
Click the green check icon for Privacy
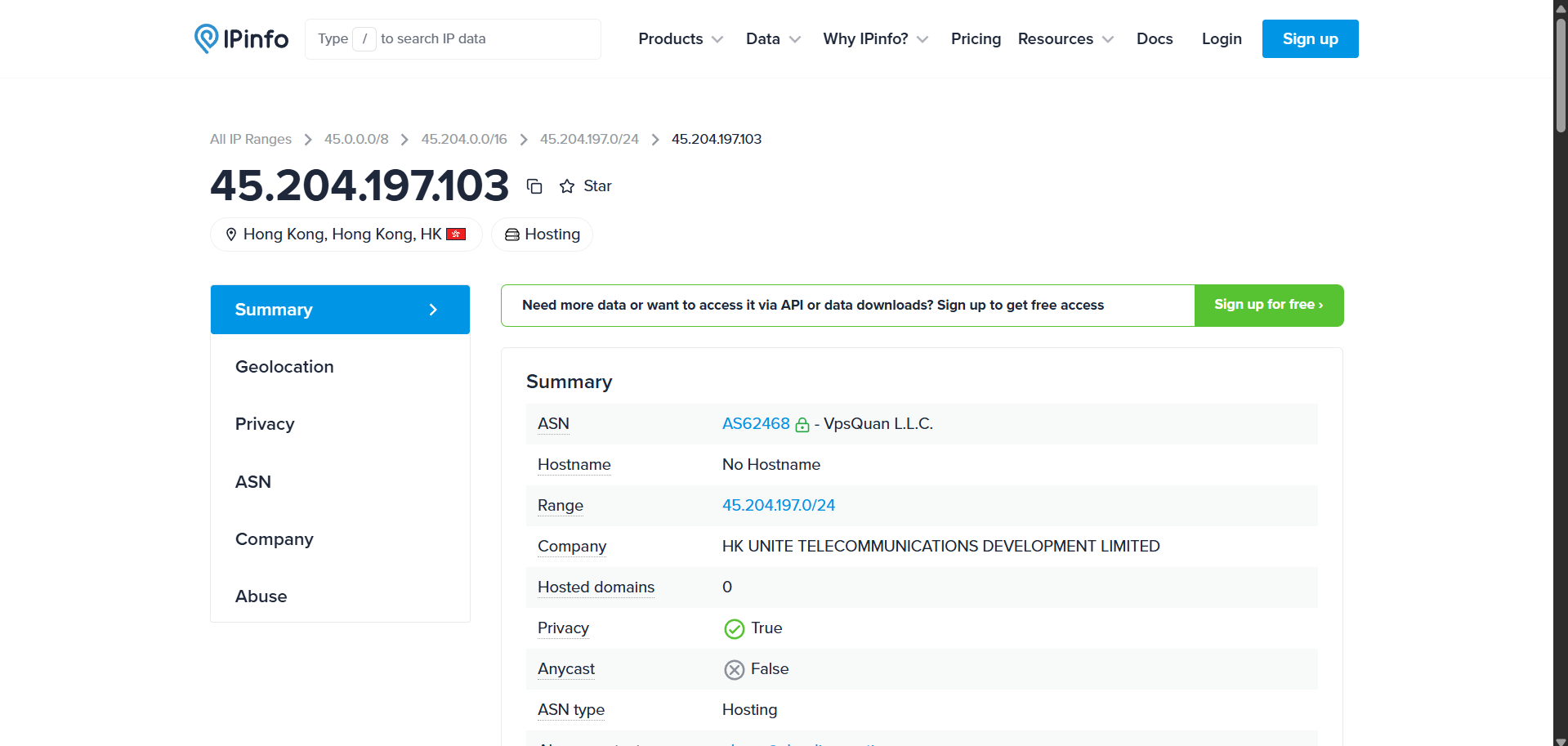click(734, 628)
